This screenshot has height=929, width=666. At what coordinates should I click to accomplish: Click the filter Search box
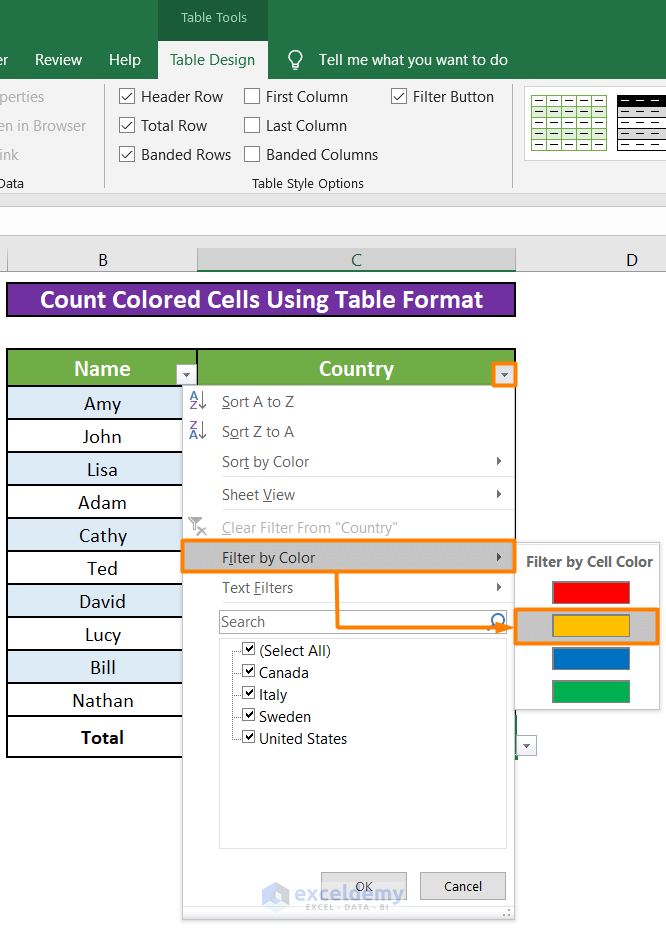point(350,622)
